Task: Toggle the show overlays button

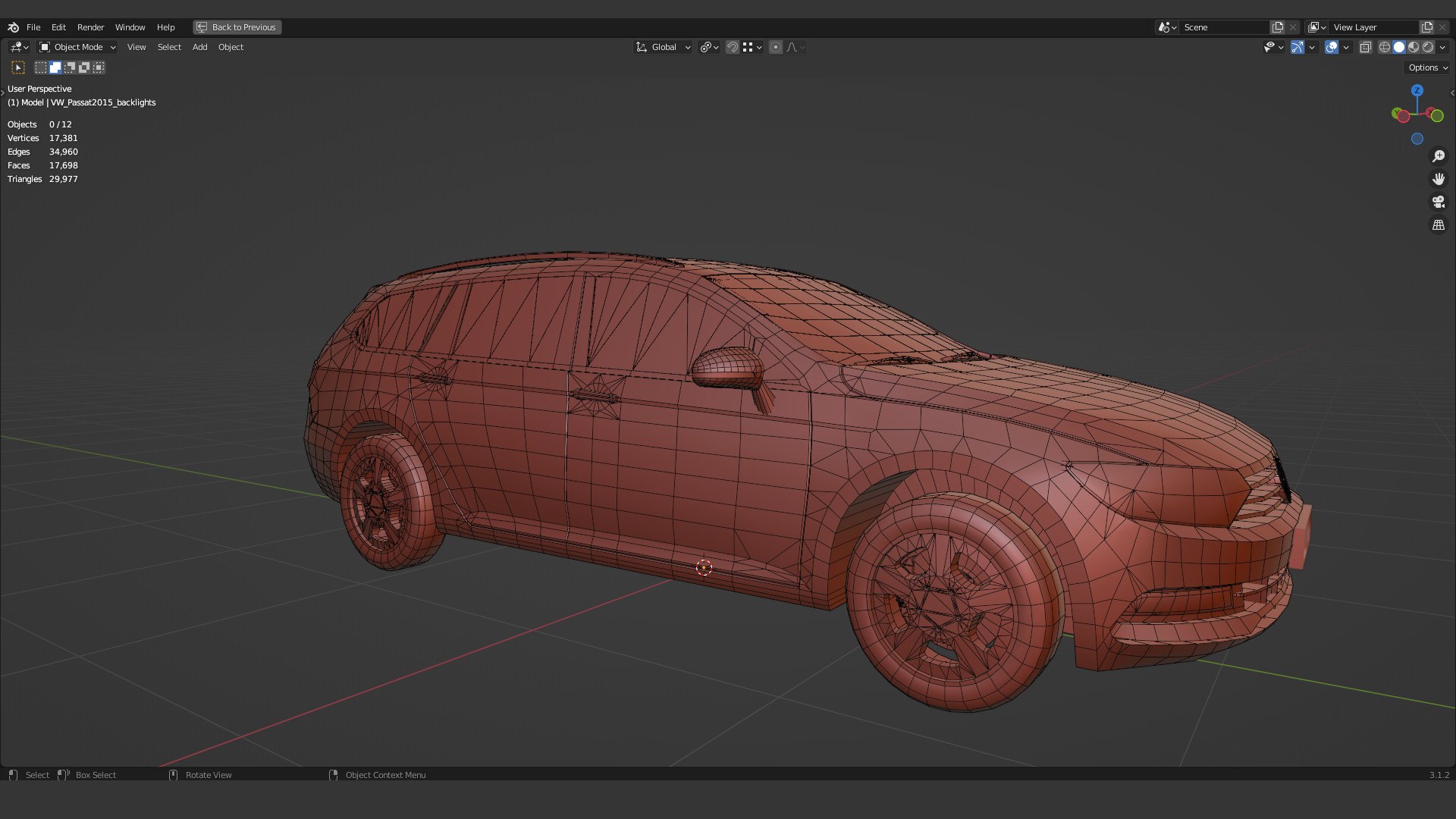Action: point(1332,47)
